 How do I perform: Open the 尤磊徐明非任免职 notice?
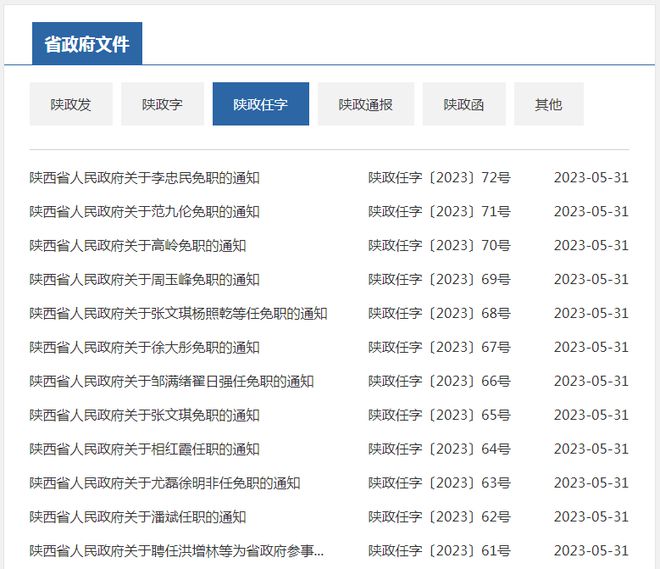165,483
